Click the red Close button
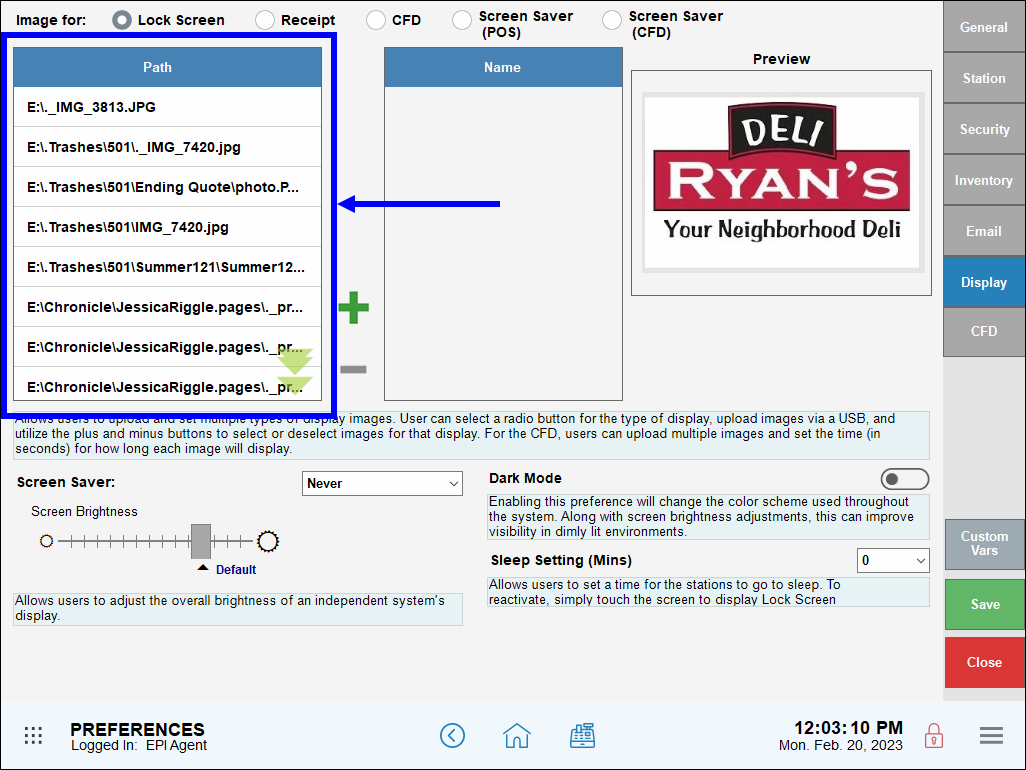Image resolution: width=1026 pixels, height=770 pixels. point(984,662)
